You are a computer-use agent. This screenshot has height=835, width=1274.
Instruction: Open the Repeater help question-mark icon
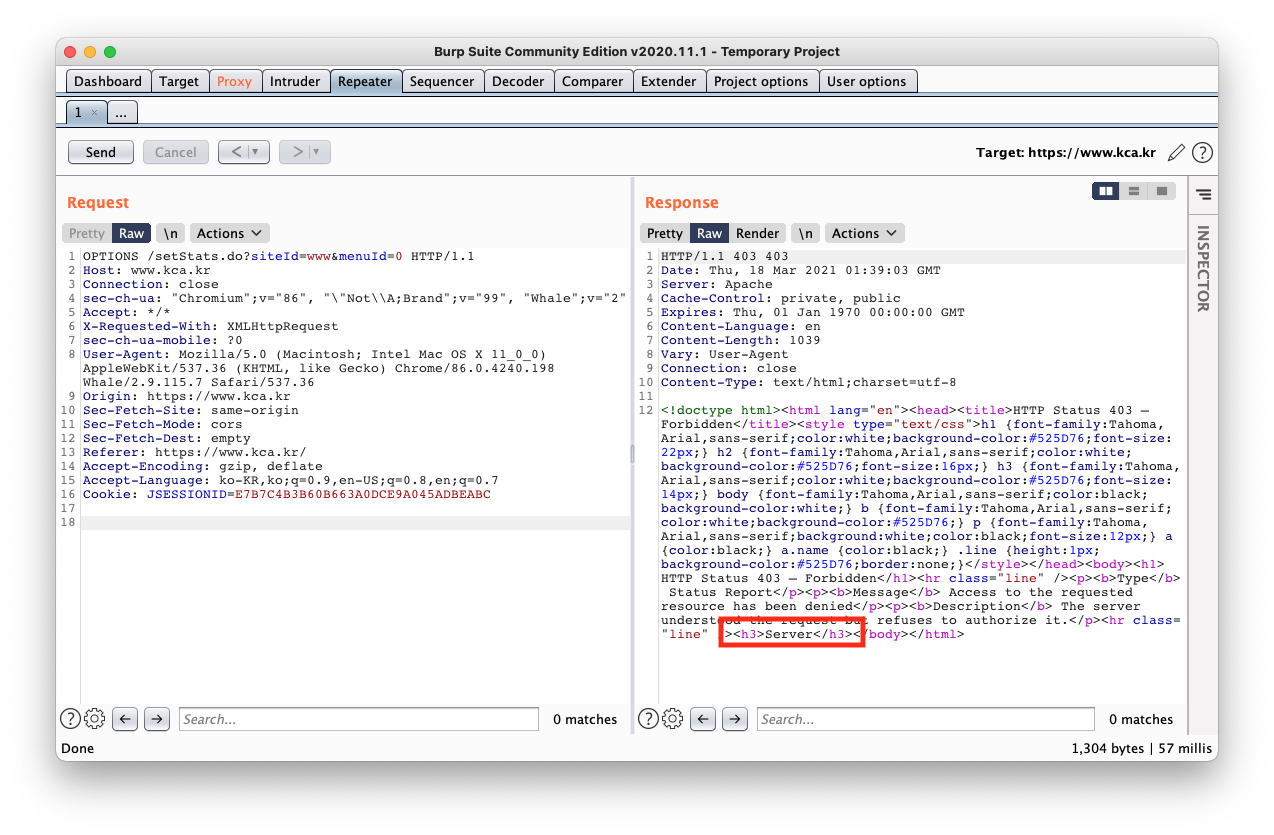pyautogui.click(x=1203, y=153)
